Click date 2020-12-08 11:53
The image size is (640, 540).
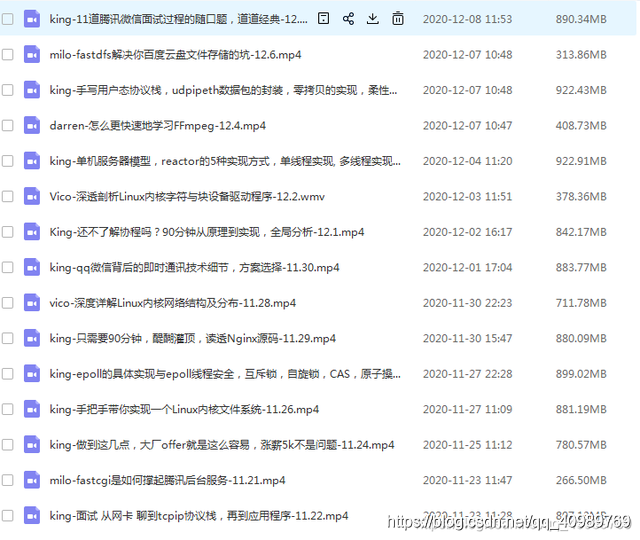tap(467, 19)
